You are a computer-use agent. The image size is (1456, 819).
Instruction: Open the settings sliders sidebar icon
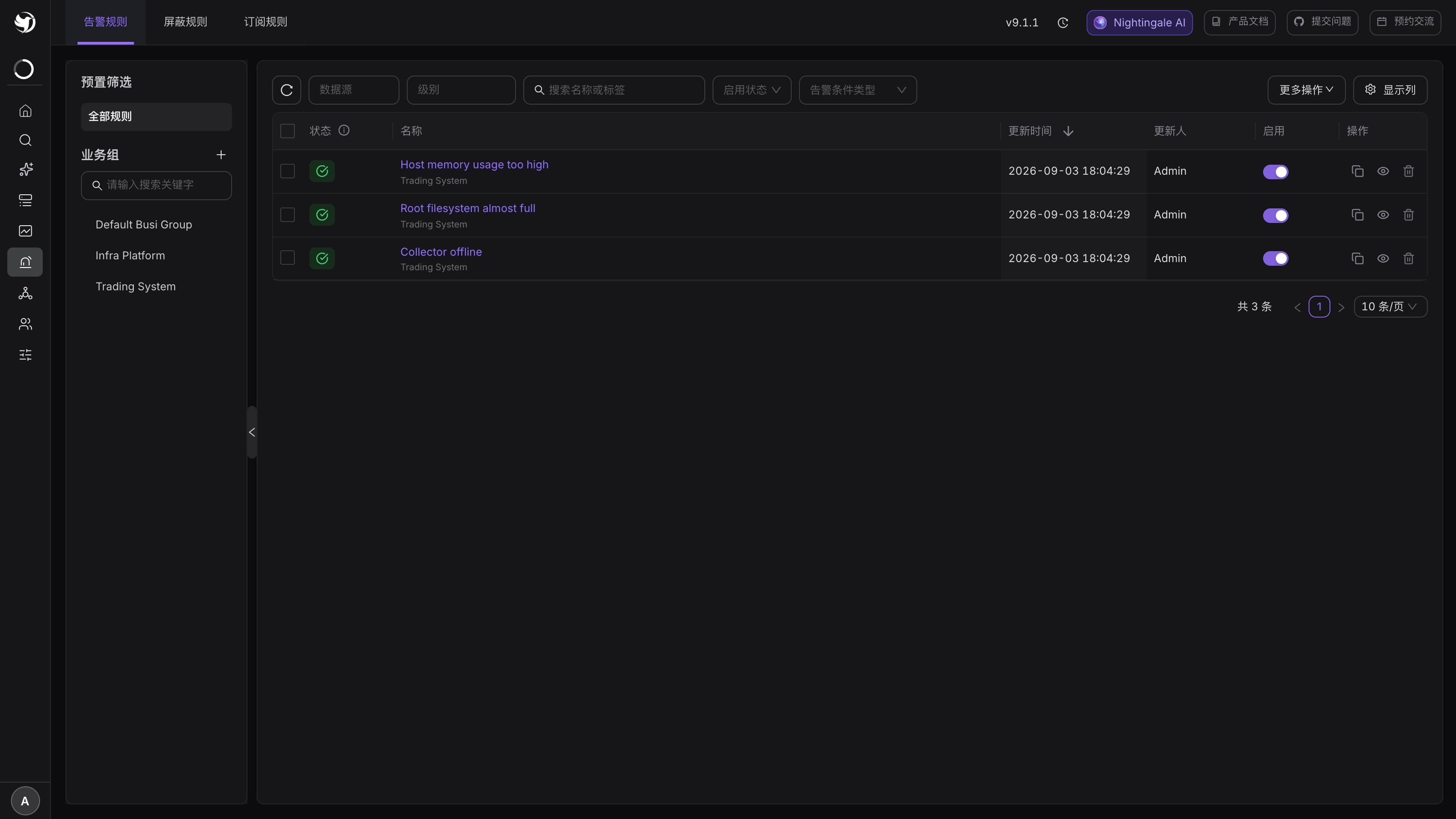25,355
